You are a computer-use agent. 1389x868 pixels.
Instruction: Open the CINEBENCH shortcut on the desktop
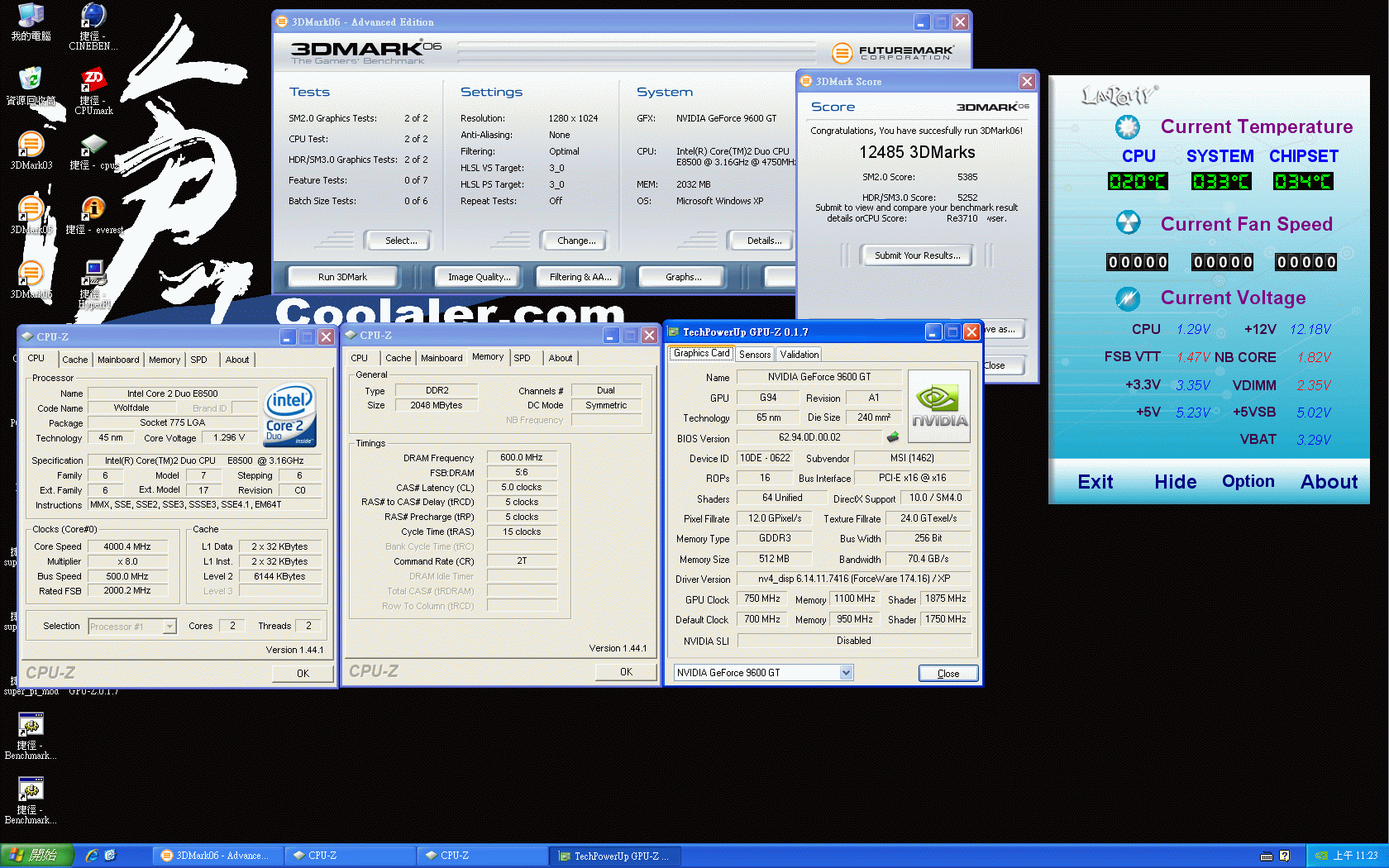(x=93, y=26)
